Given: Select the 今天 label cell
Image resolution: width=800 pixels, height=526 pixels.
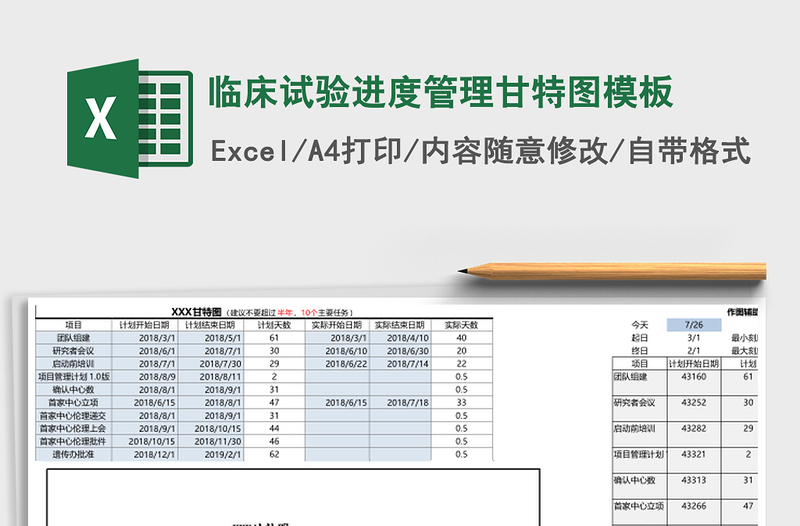Looking at the screenshot, I should (640, 325).
